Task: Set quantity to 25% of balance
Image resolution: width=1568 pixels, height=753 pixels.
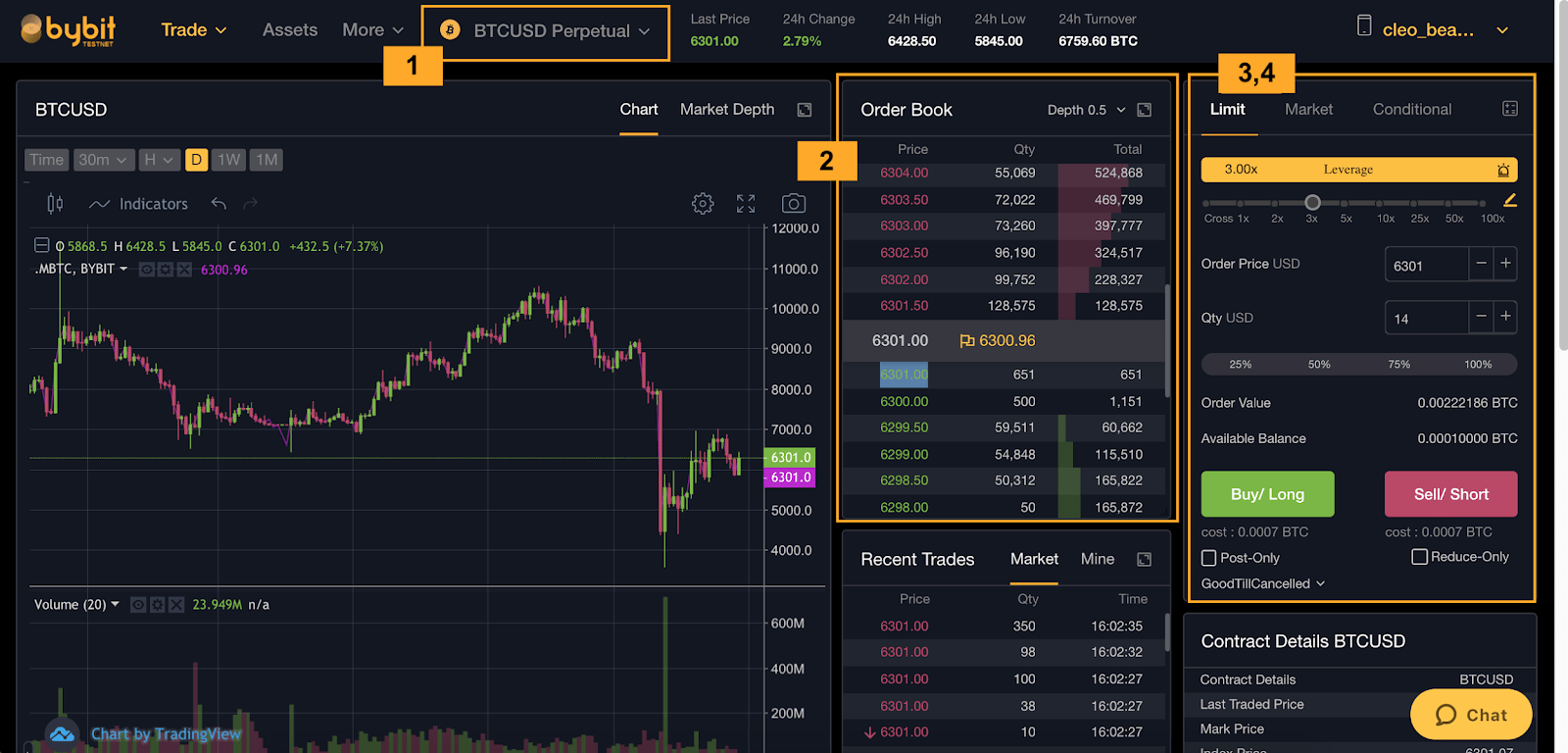Action: (1240, 364)
